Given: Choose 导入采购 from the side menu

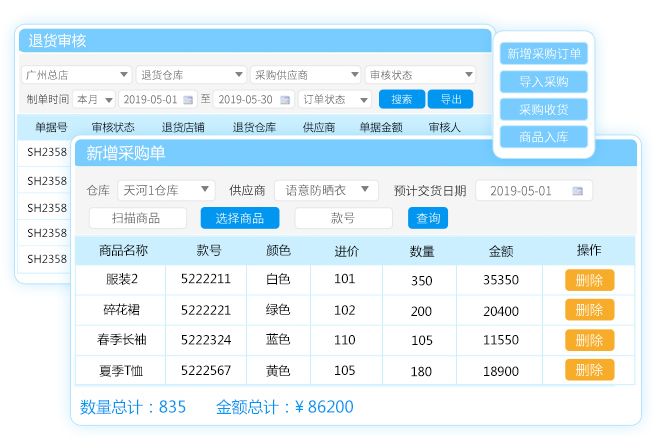Looking at the screenshot, I should click(x=544, y=82).
